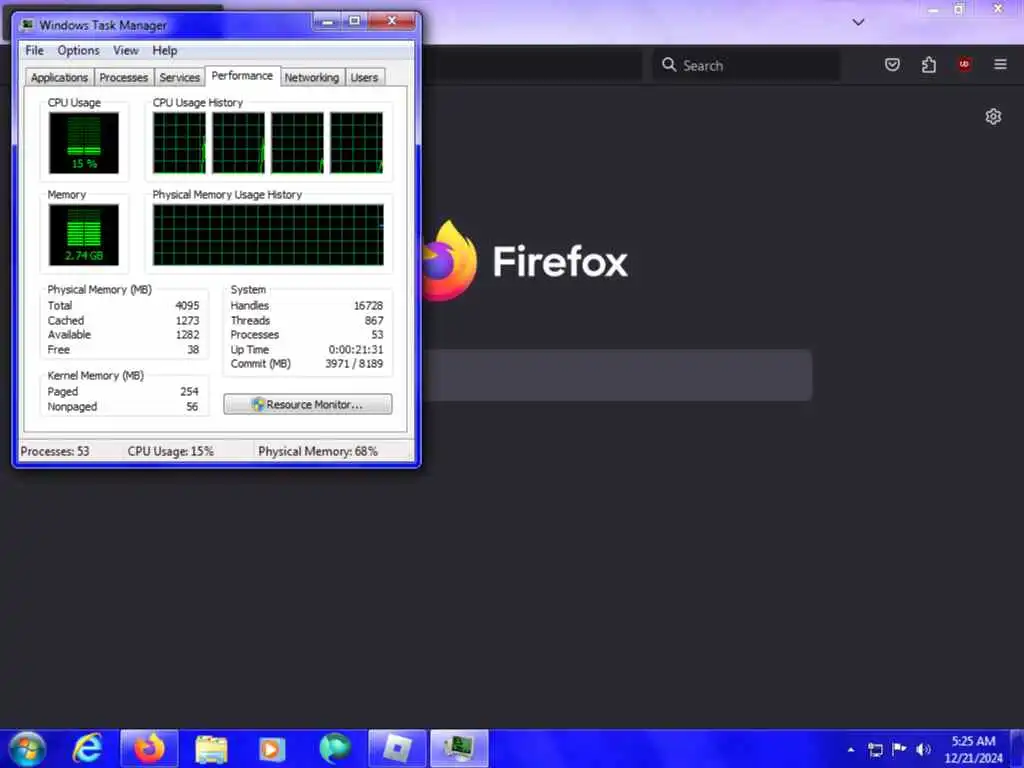The image size is (1024, 768).
Task: Click the Threads value 867
Action: pos(374,321)
